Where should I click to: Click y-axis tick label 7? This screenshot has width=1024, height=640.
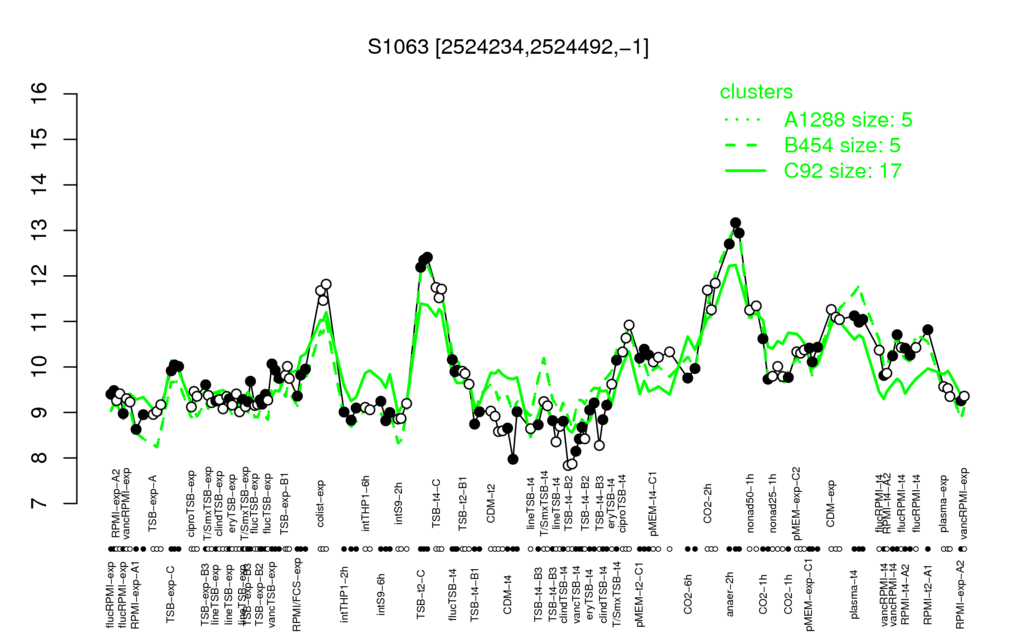(x=40, y=504)
